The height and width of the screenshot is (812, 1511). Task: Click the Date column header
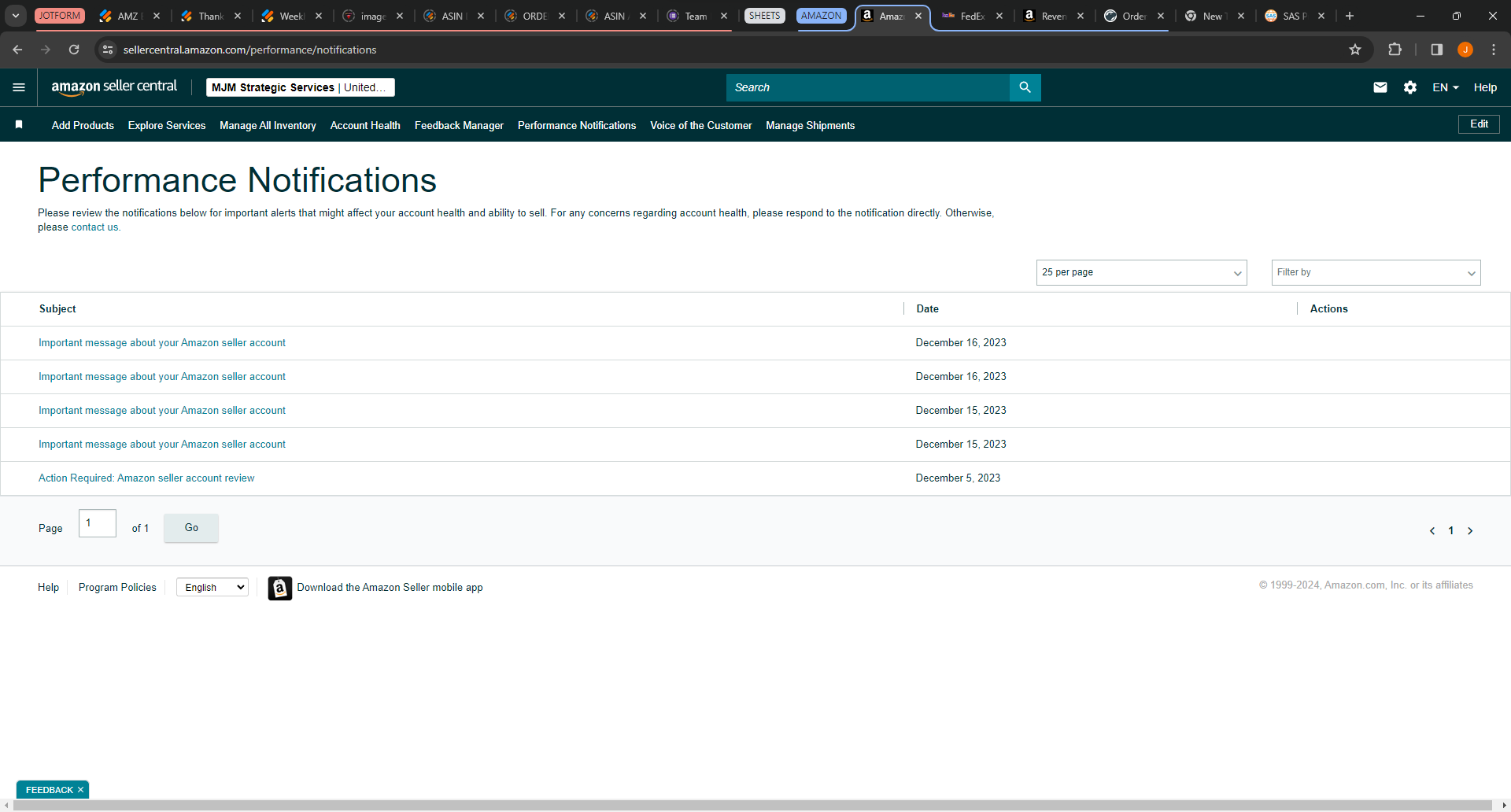click(927, 309)
